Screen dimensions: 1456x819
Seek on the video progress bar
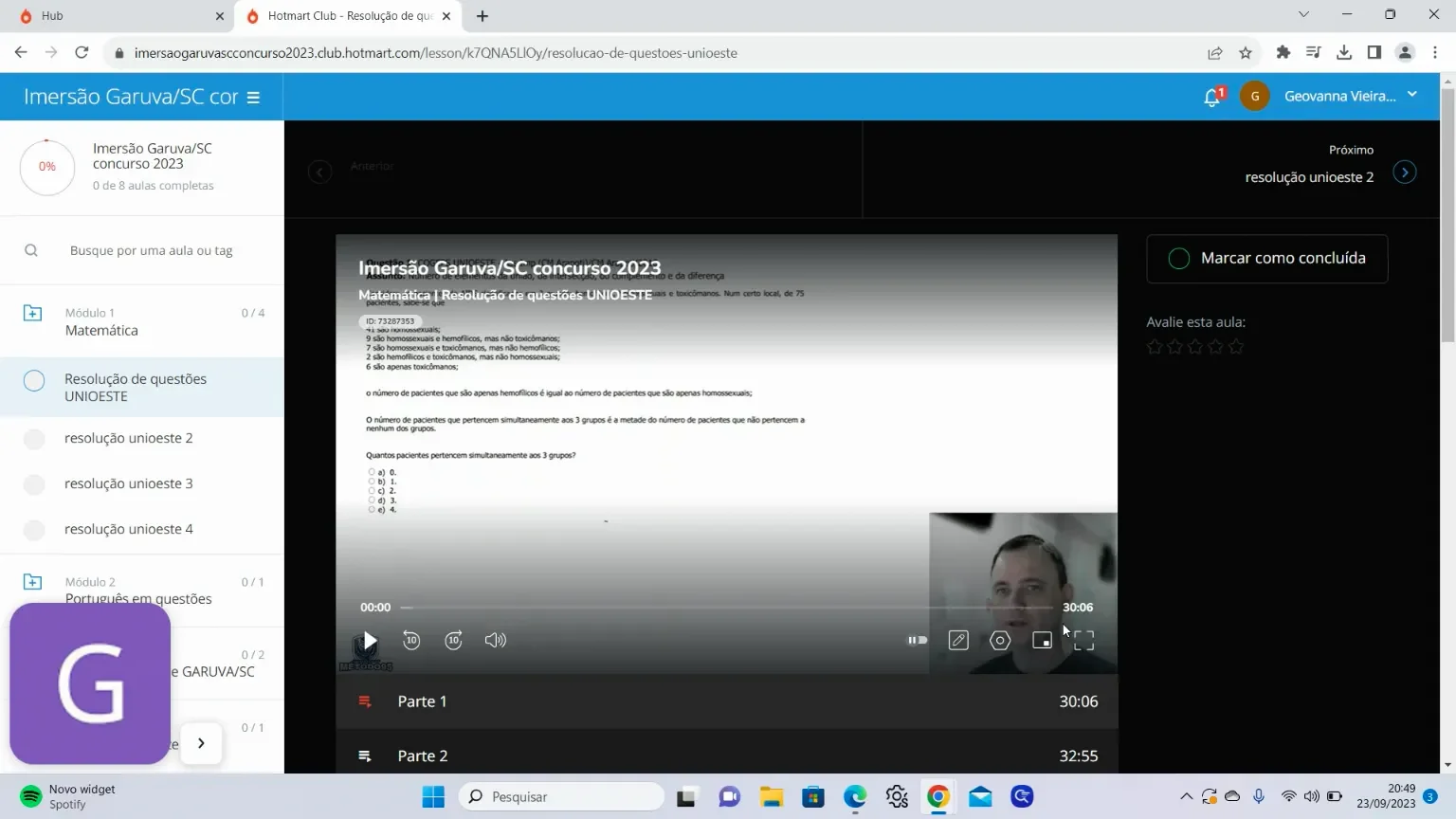[x=726, y=608]
